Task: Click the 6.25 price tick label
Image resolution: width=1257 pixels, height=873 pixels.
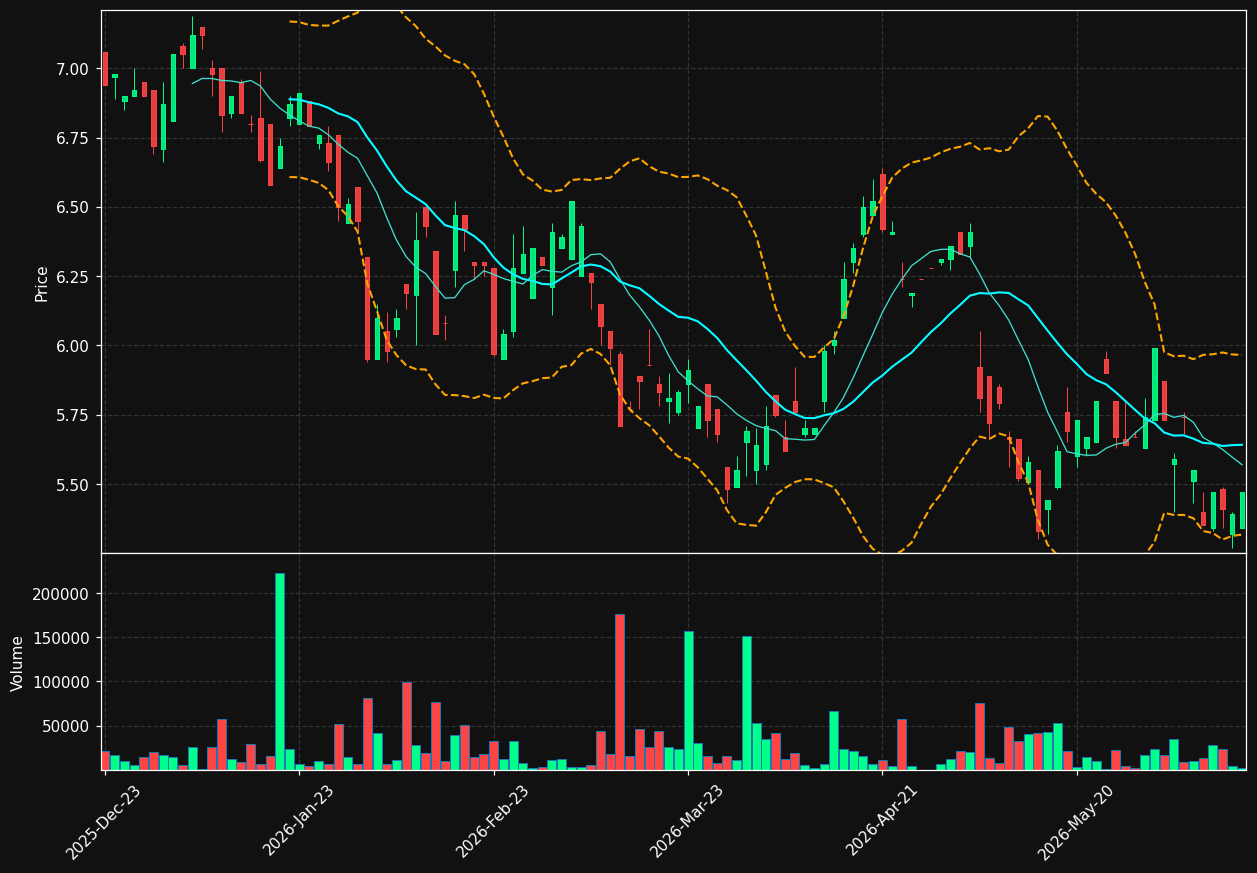Action: click(74, 277)
